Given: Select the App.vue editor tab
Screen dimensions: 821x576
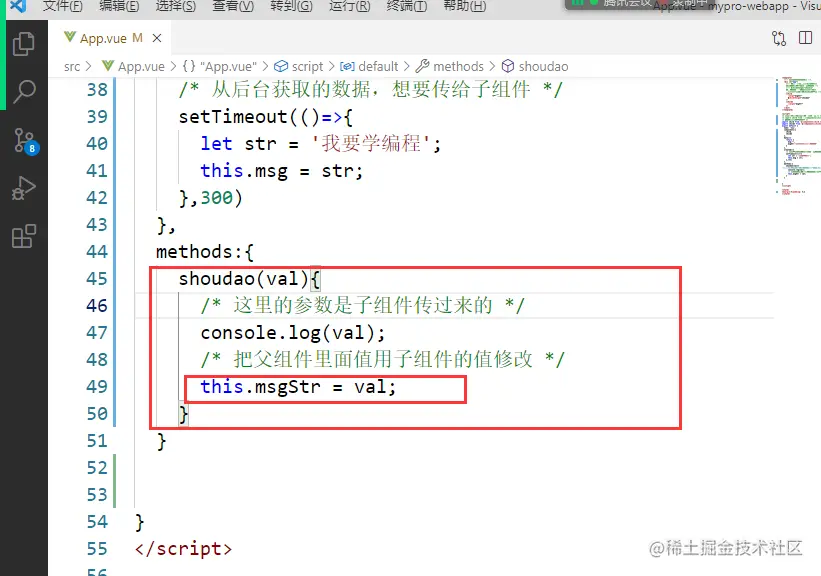Looking at the screenshot, I should click(105, 37).
